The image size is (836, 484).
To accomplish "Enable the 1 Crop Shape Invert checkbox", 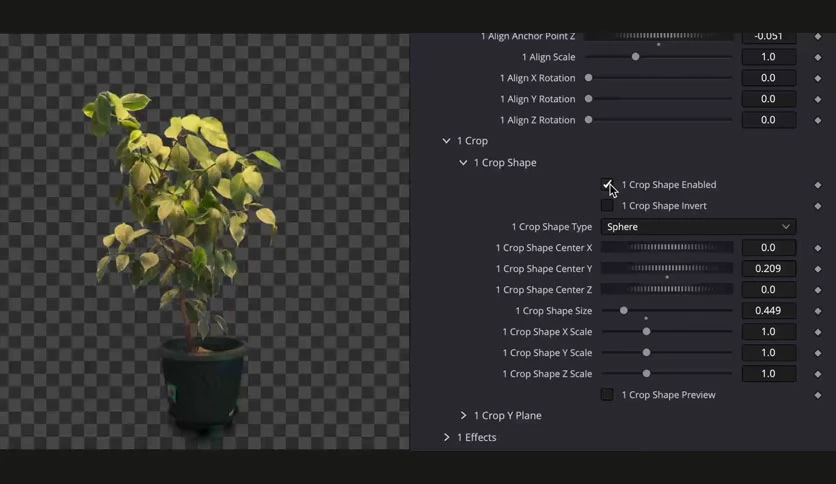I will coord(607,205).
